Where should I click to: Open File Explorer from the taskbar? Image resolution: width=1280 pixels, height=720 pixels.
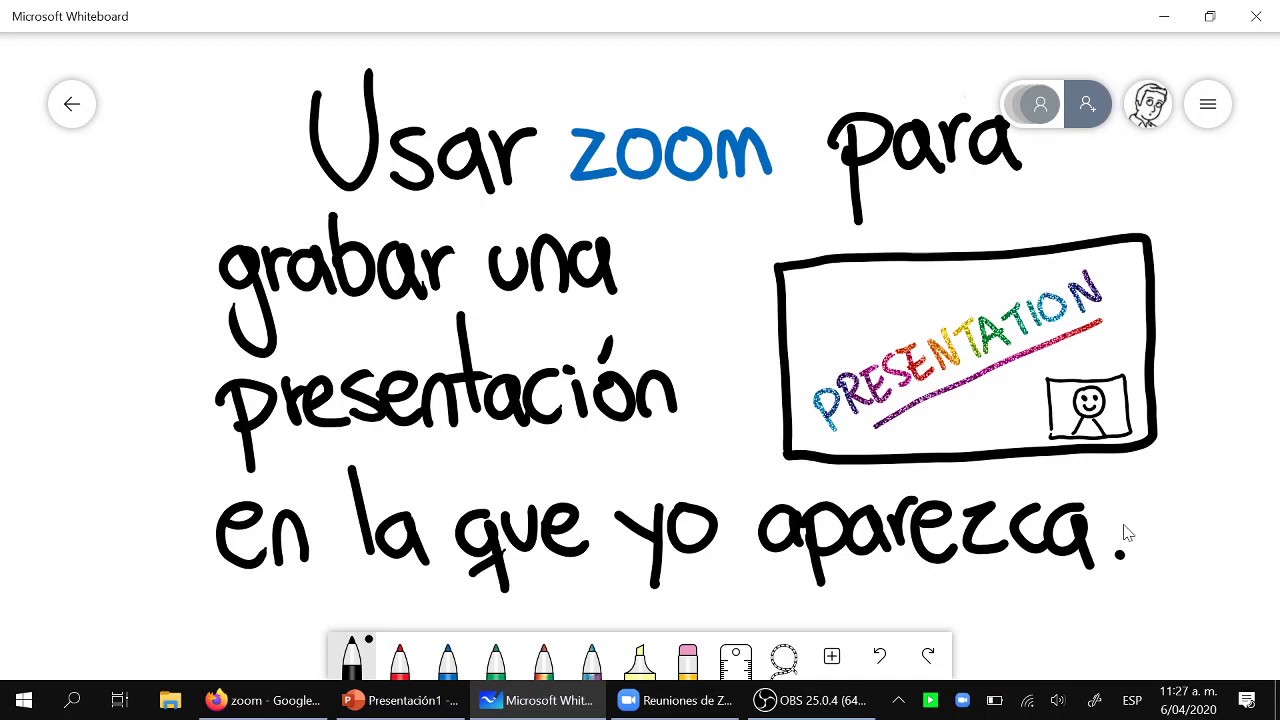(170, 700)
